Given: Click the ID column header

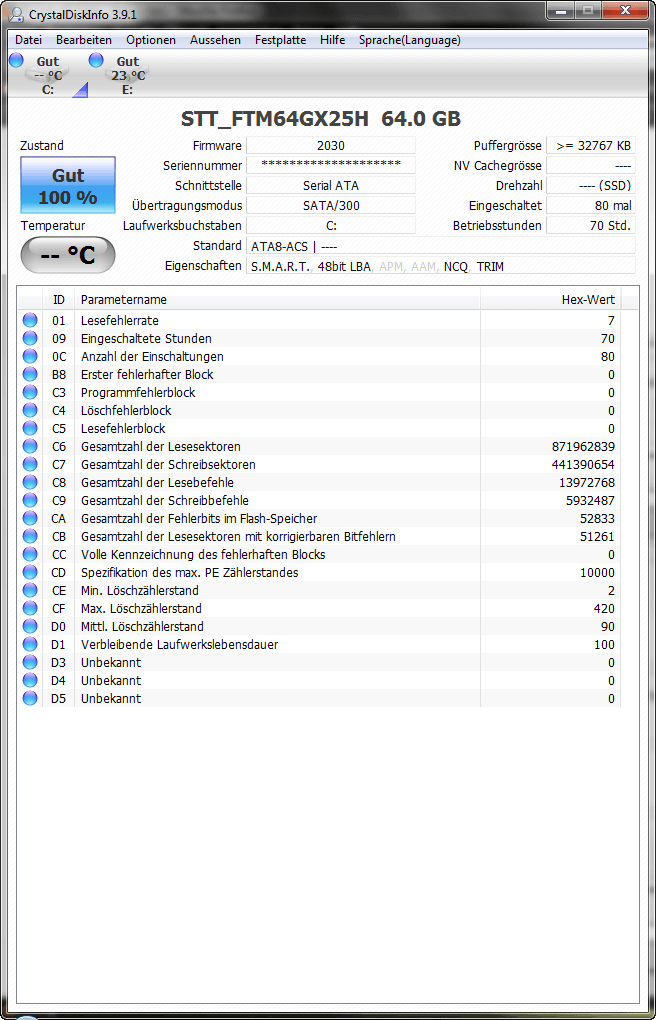Looking at the screenshot, I should [59, 300].
